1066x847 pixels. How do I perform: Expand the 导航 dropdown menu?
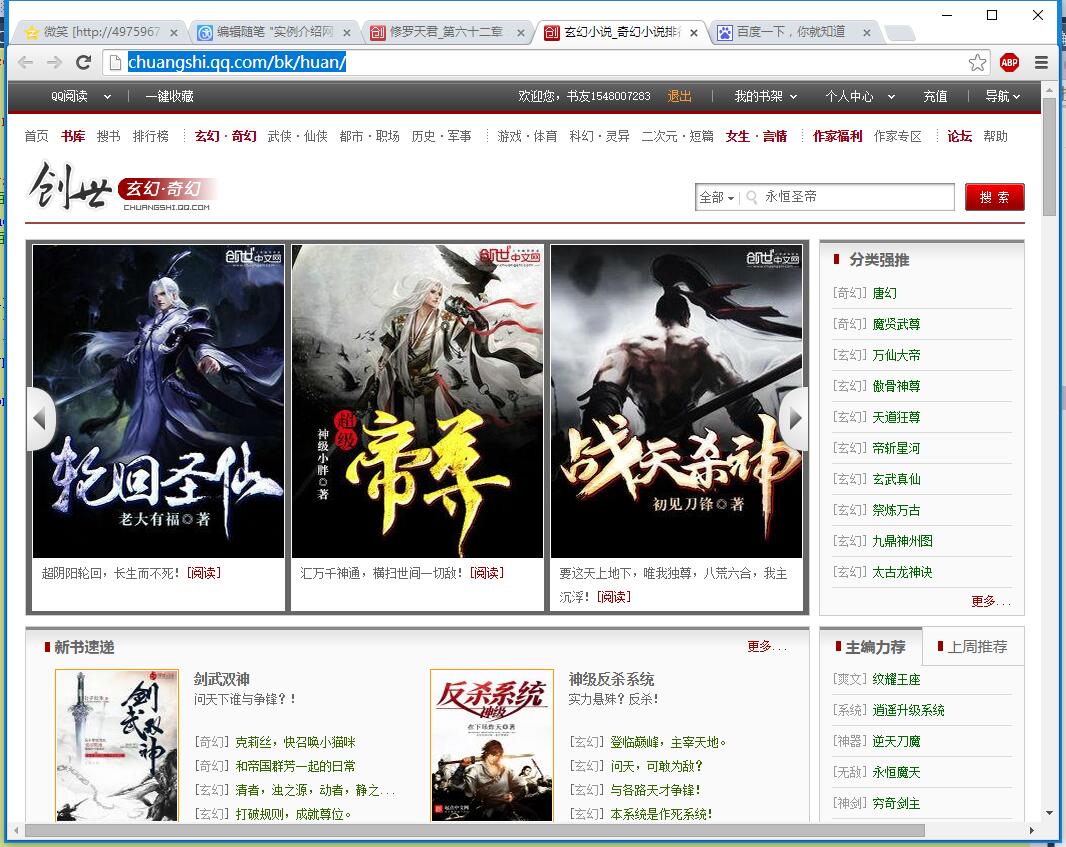click(1002, 97)
